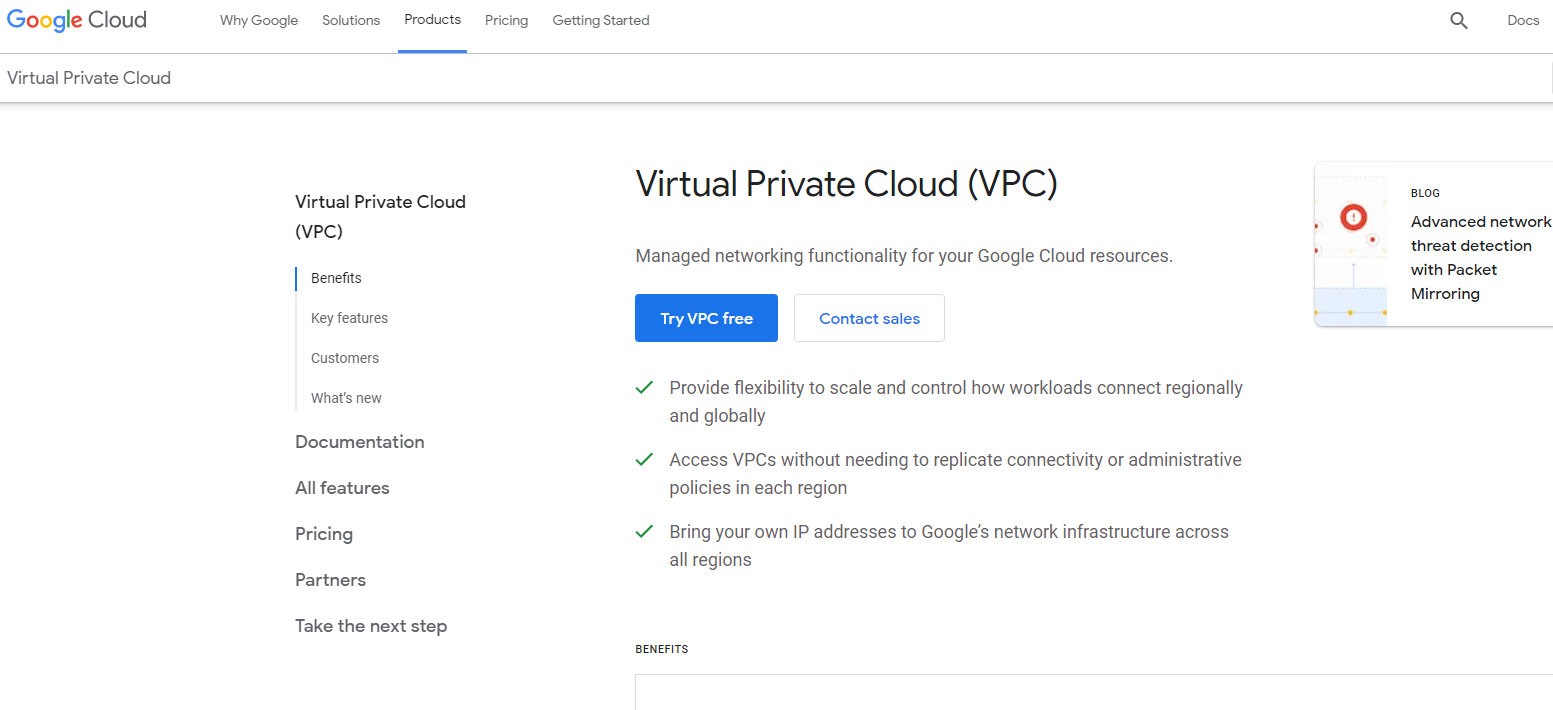
Task: Click the Contact sales button
Action: (869, 318)
